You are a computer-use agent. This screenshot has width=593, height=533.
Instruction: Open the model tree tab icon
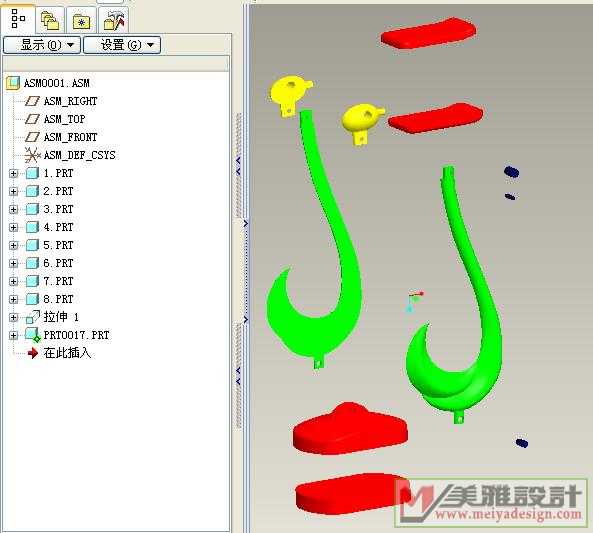click(17, 19)
